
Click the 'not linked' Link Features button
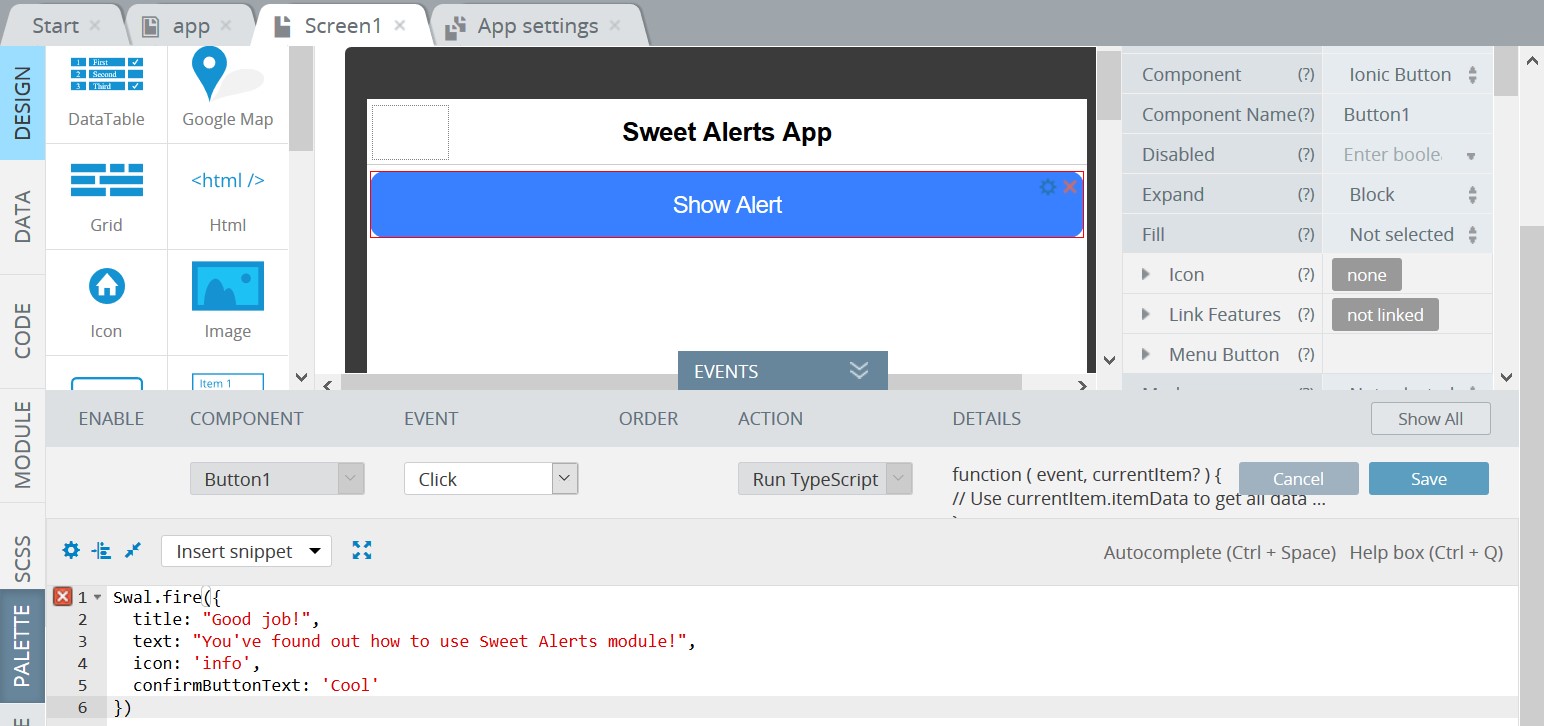(1385, 315)
